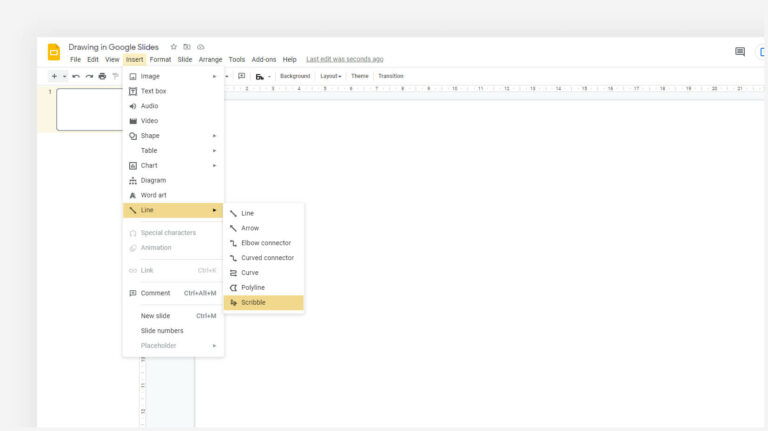Click Link menu entry with Ctrl+K
This screenshot has height=431, width=768.
pos(173,270)
